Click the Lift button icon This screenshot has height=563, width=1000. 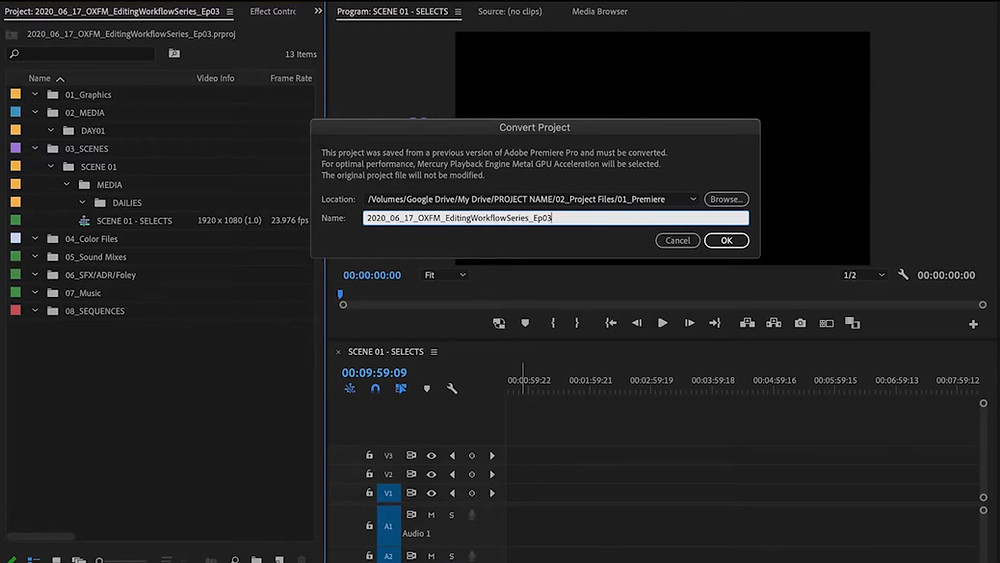[747, 323]
